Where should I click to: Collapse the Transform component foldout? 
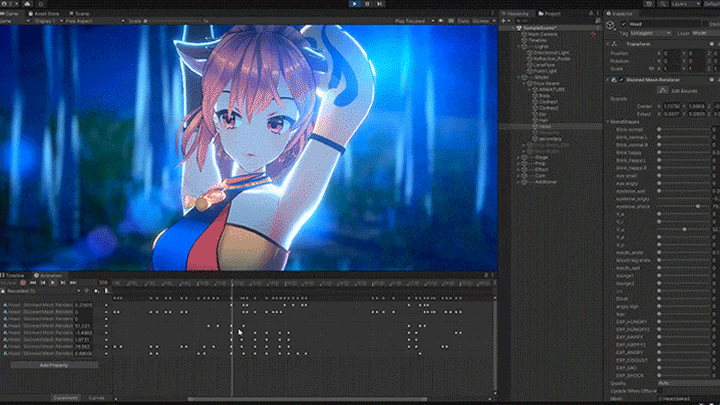608,44
